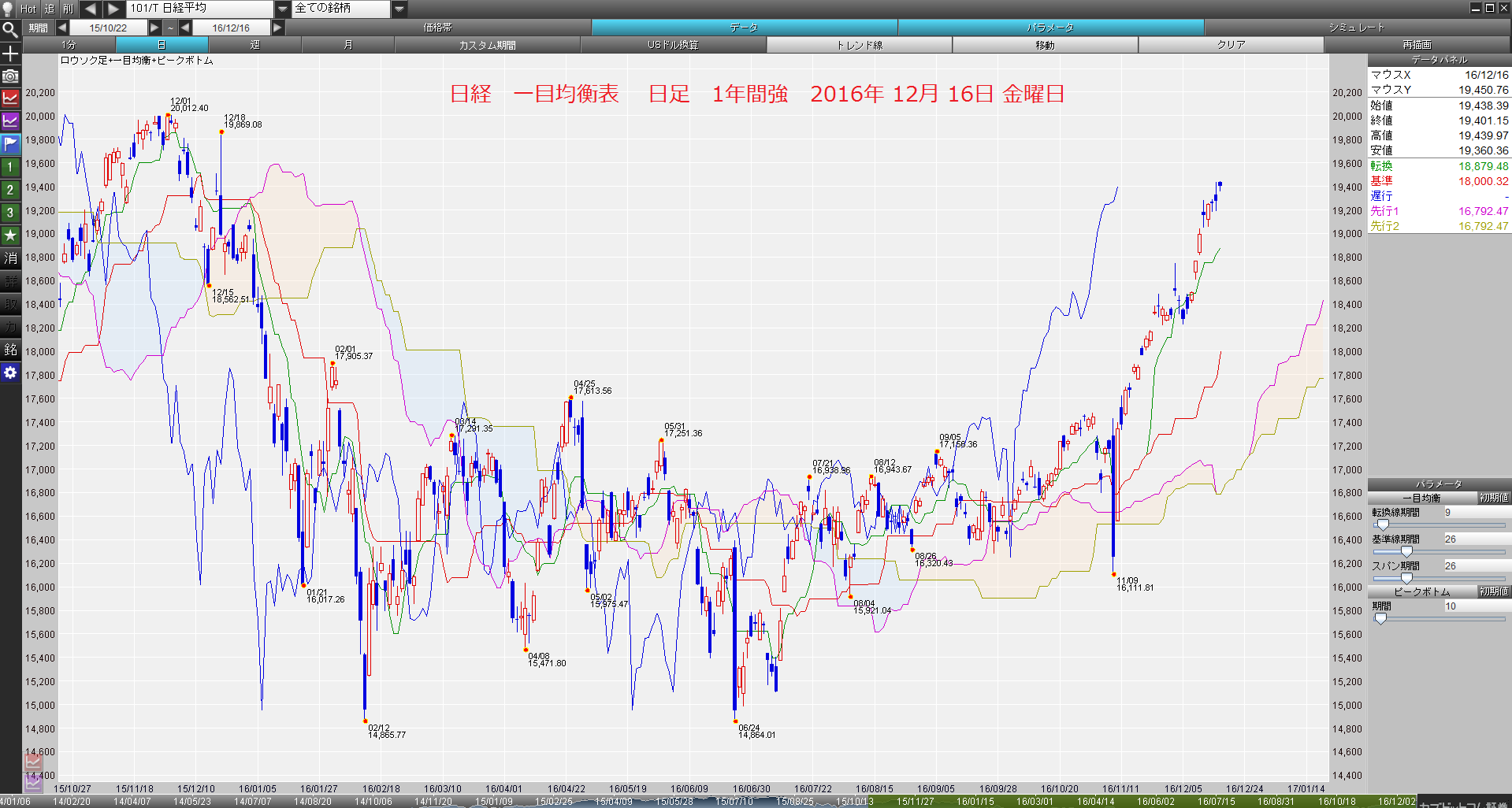Click the 詳 detail icon in sidebar
This screenshot has width=1512, height=808.
point(10,281)
